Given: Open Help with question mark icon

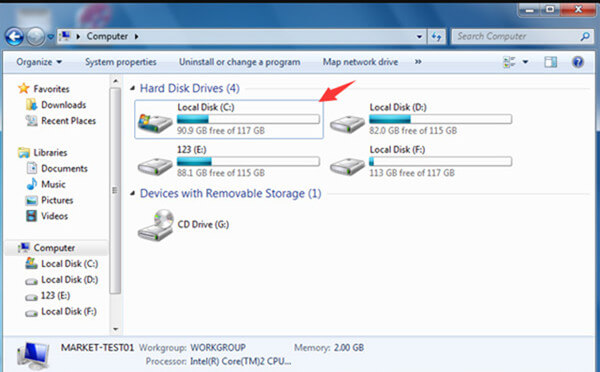Looking at the screenshot, I should [x=578, y=62].
